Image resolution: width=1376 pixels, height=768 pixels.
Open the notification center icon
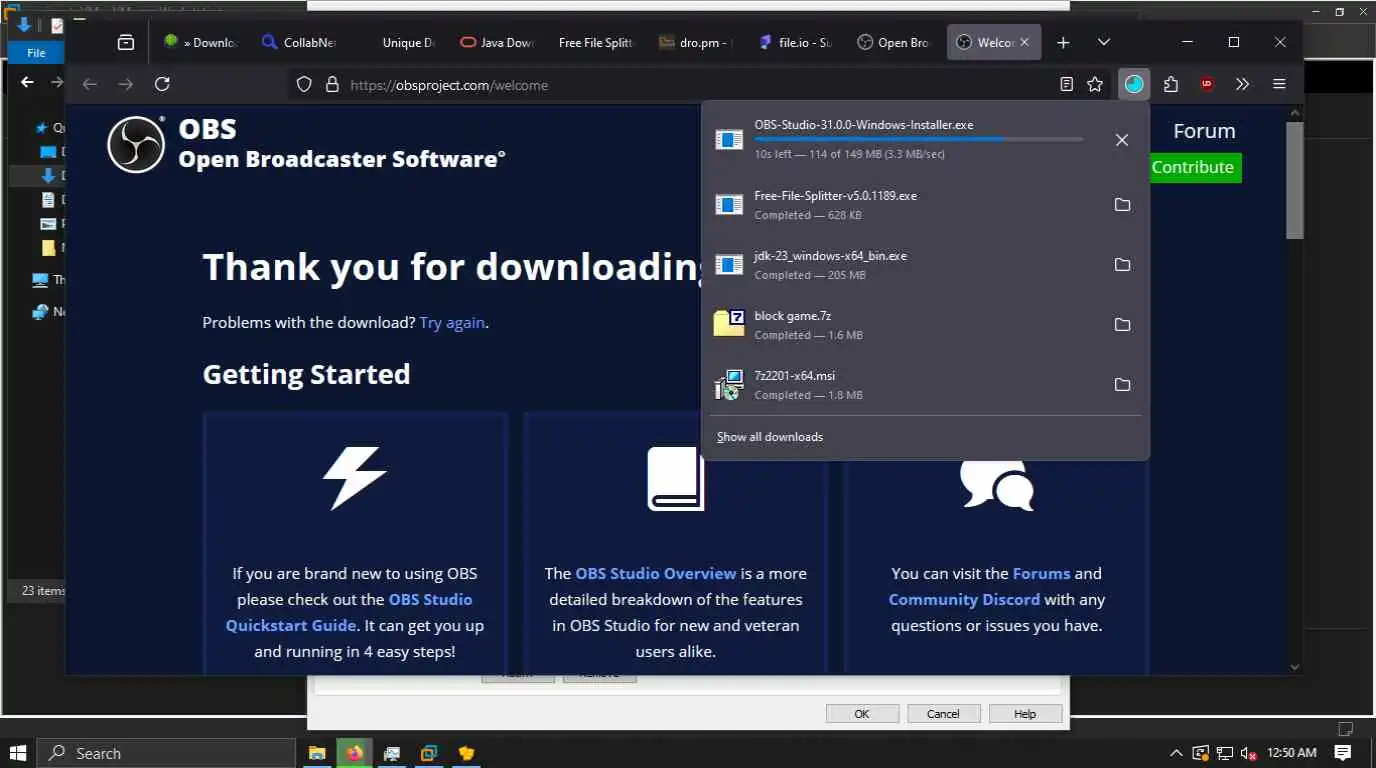[1343, 753]
